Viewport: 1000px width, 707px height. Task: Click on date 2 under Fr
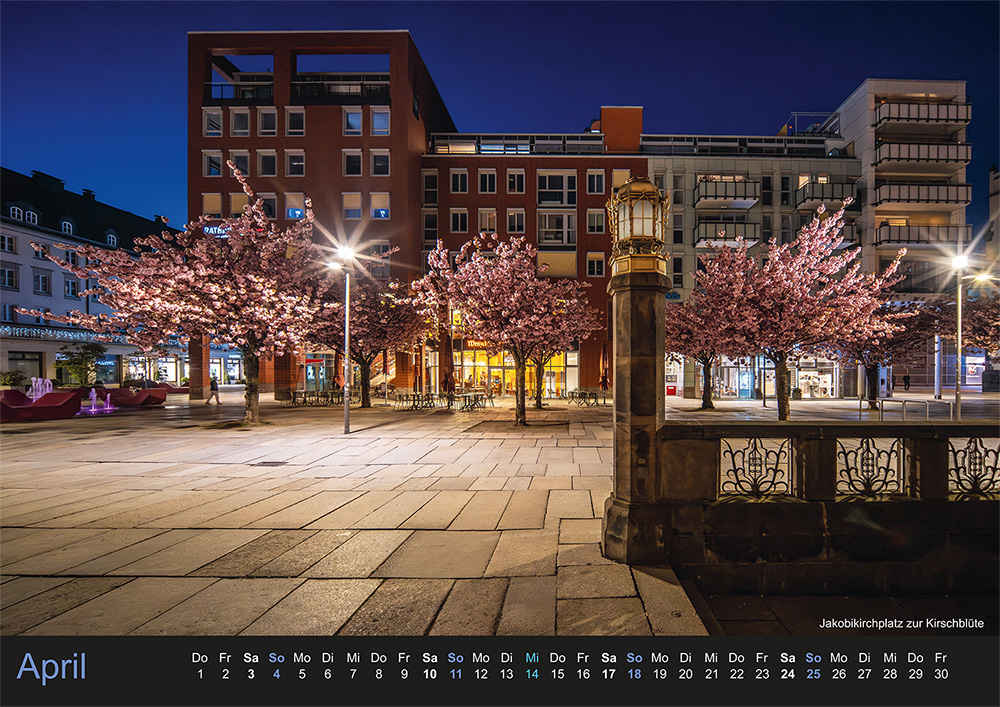pyautogui.click(x=225, y=674)
